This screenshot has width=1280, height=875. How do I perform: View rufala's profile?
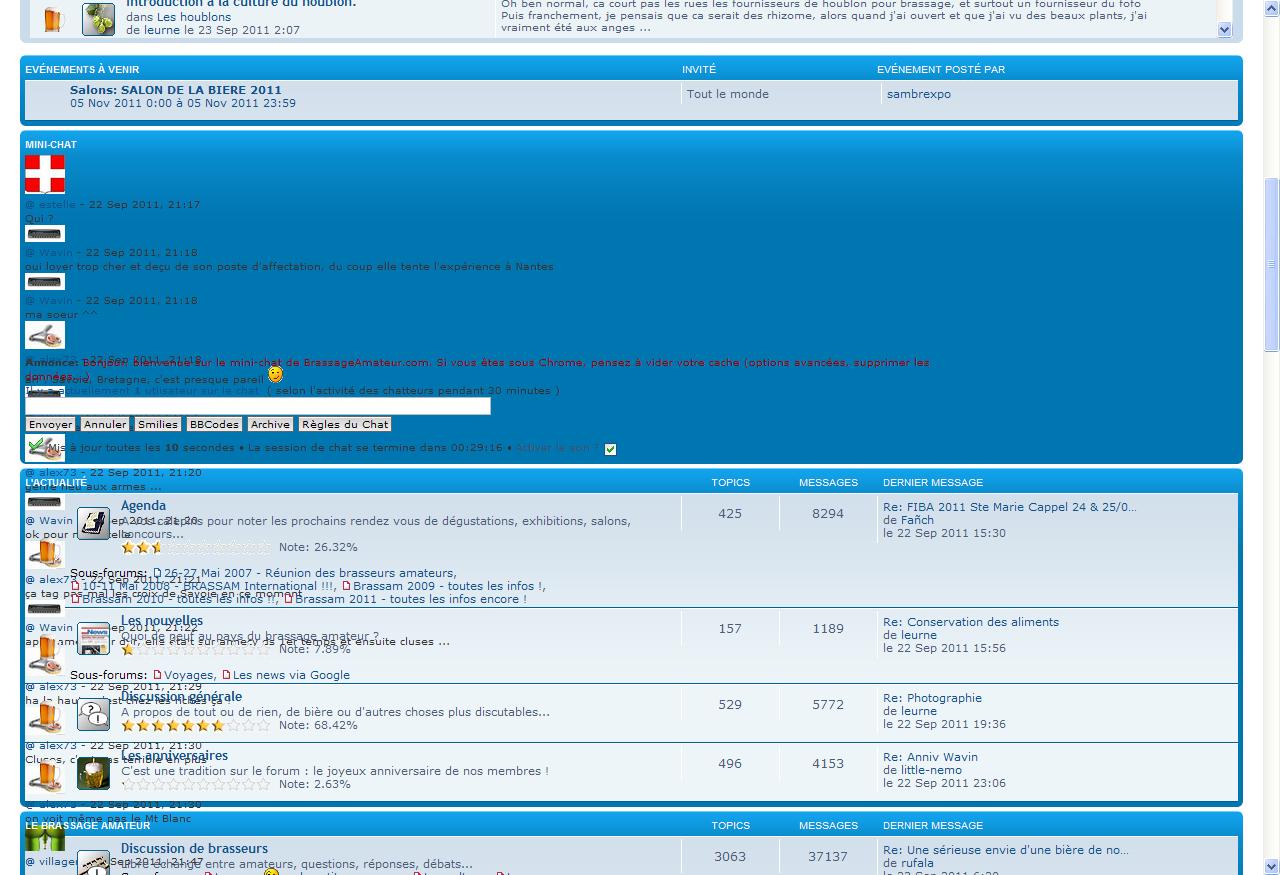coord(917,863)
